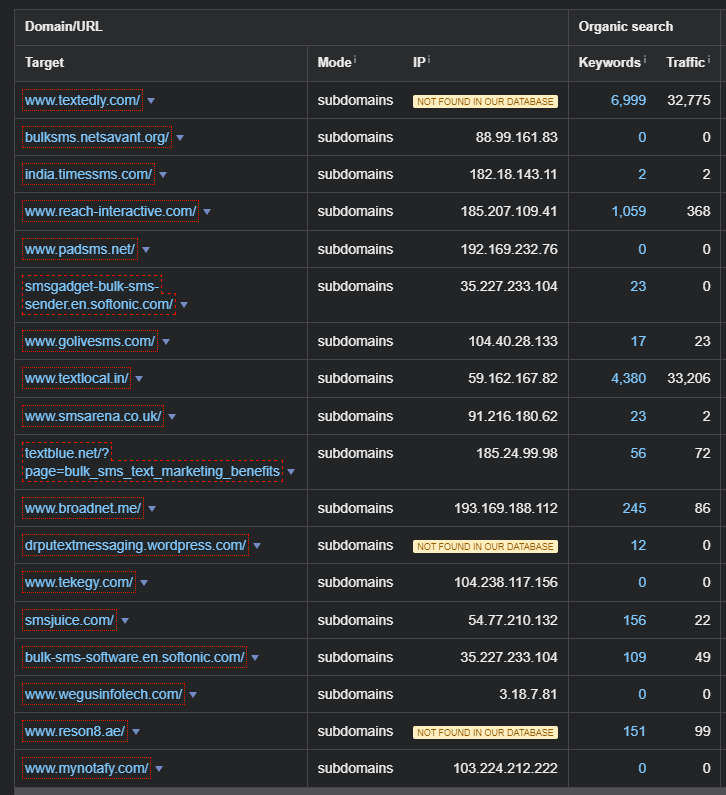Open the www.padsms.net/ link
This screenshot has width=726, height=795.
pyautogui.click(x=80, y=249)
